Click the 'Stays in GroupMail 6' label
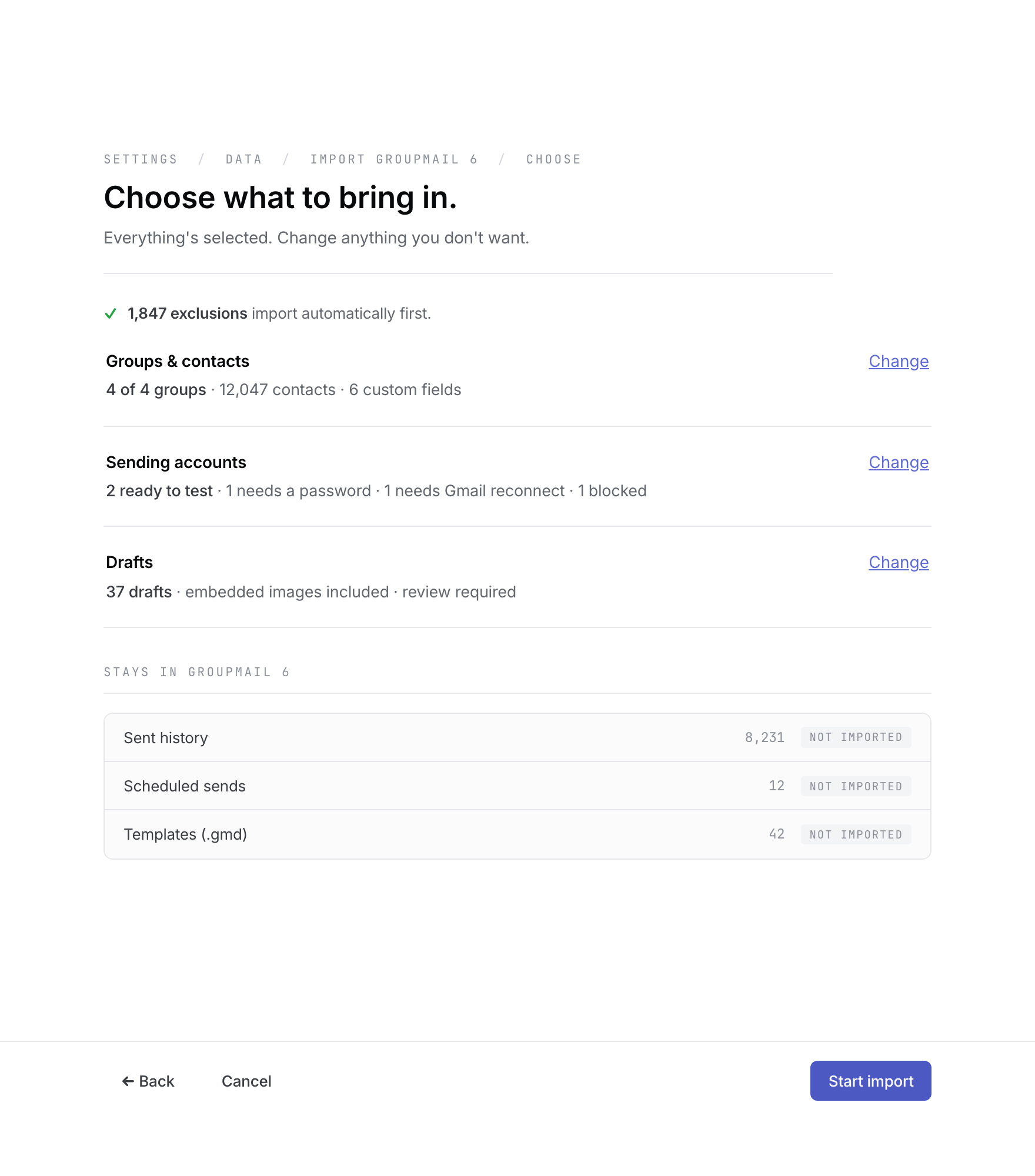 click(x=197, y=672)
